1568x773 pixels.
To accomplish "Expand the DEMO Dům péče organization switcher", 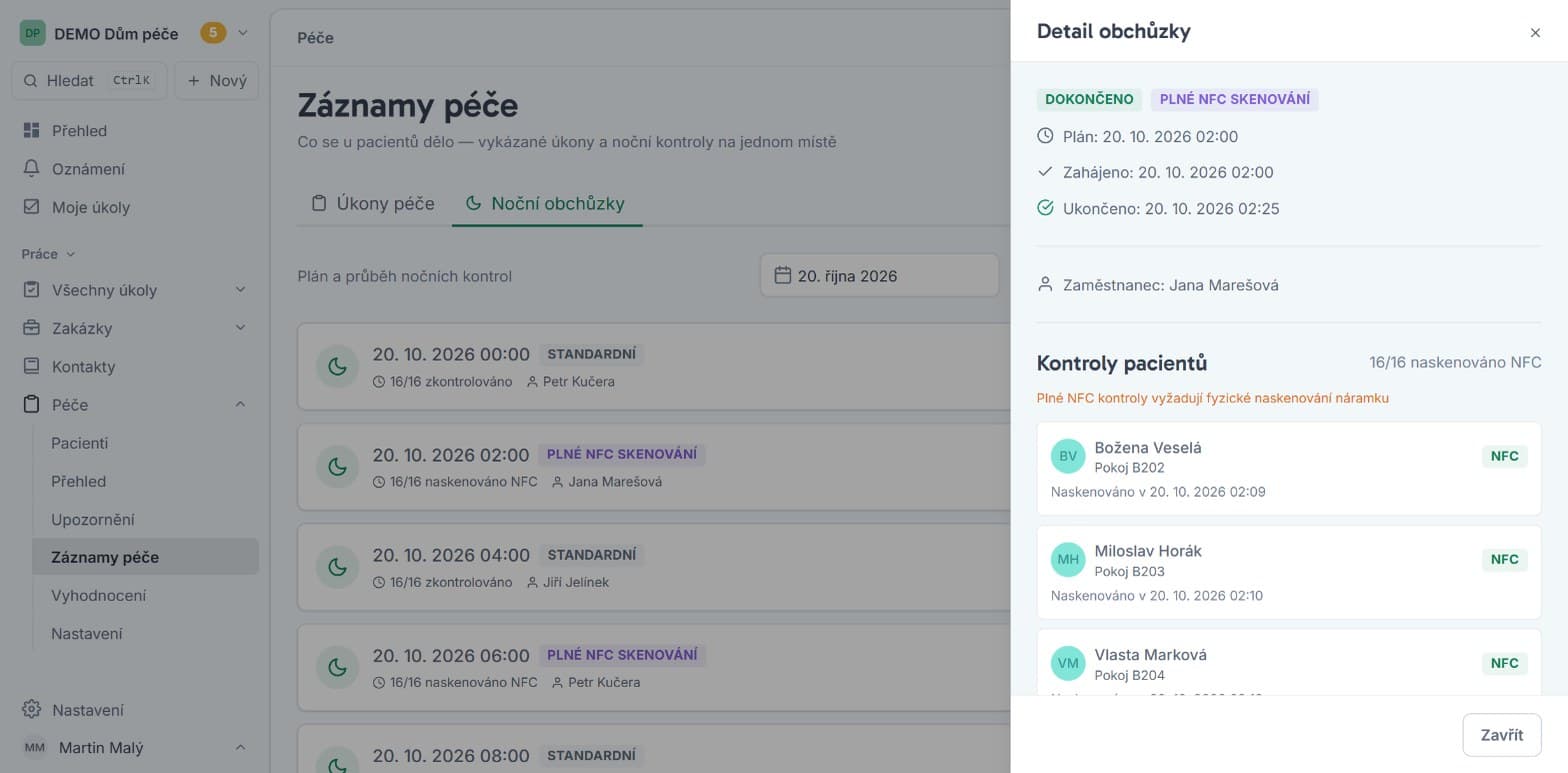I will [x=243, y=33].
